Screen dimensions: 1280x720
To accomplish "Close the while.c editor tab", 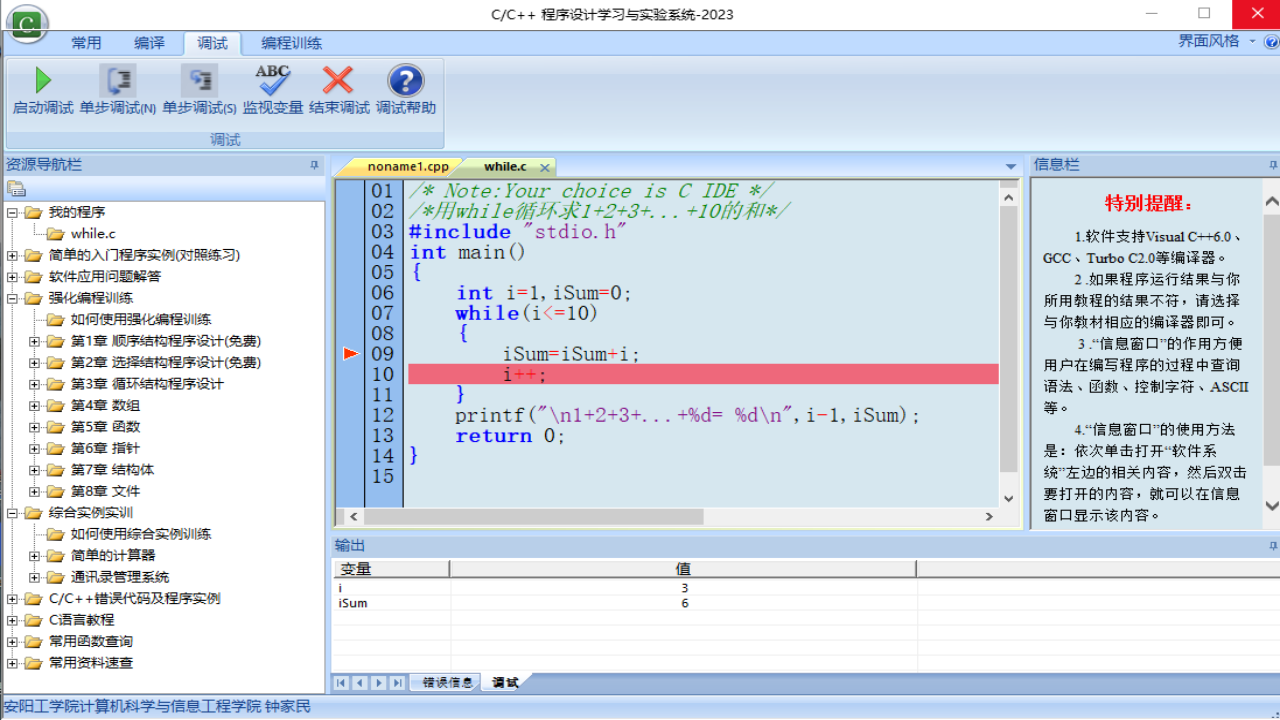I will coord(543,167).
